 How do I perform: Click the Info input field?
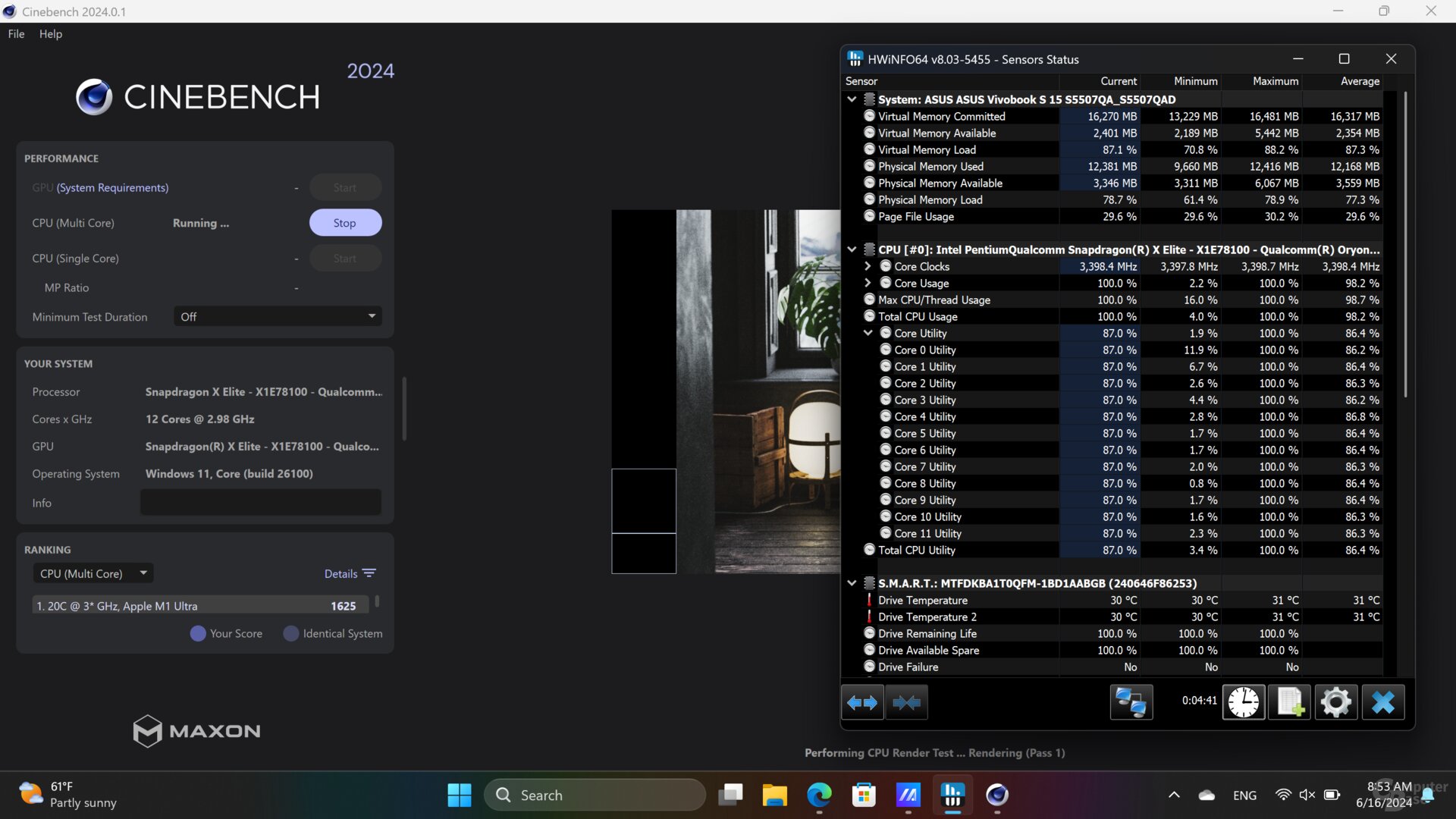coord(260,503)
